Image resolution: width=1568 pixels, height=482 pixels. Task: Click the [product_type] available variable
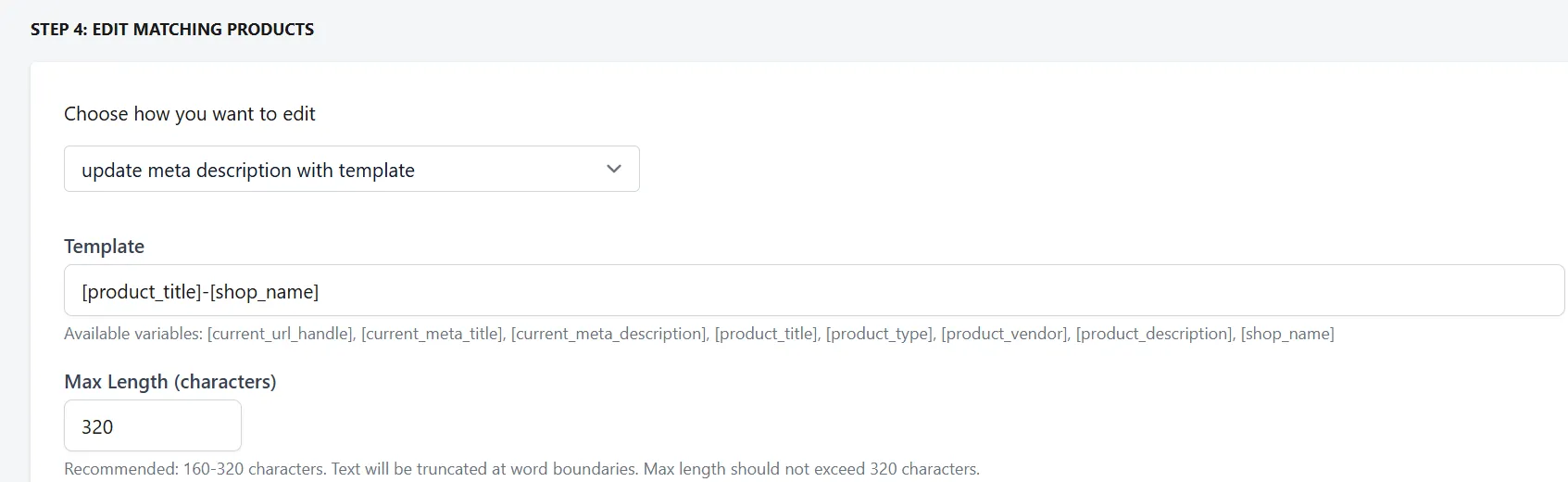(880, 334)
